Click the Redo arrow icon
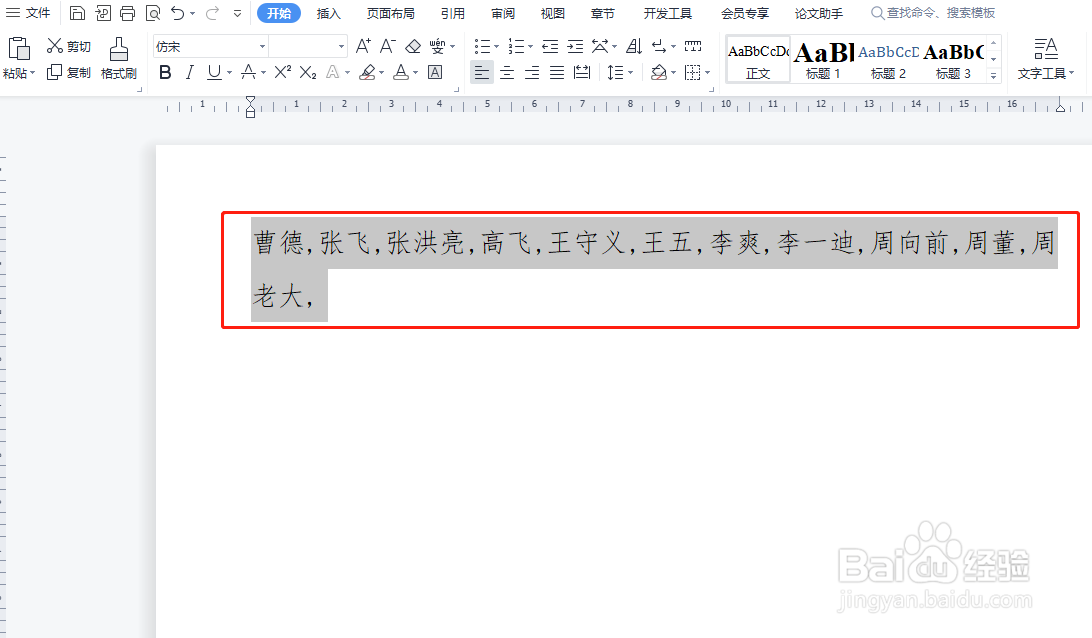Screen dimensions: 1092x638 click(x=212, y=13)
